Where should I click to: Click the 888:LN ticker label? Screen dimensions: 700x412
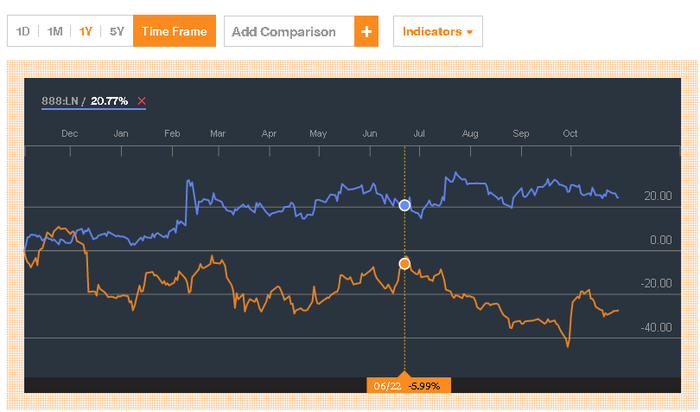60,101
